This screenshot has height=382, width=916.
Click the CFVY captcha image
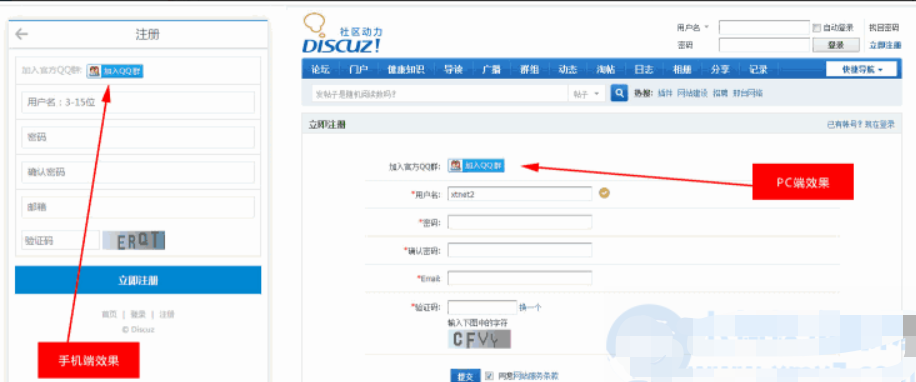479,339
